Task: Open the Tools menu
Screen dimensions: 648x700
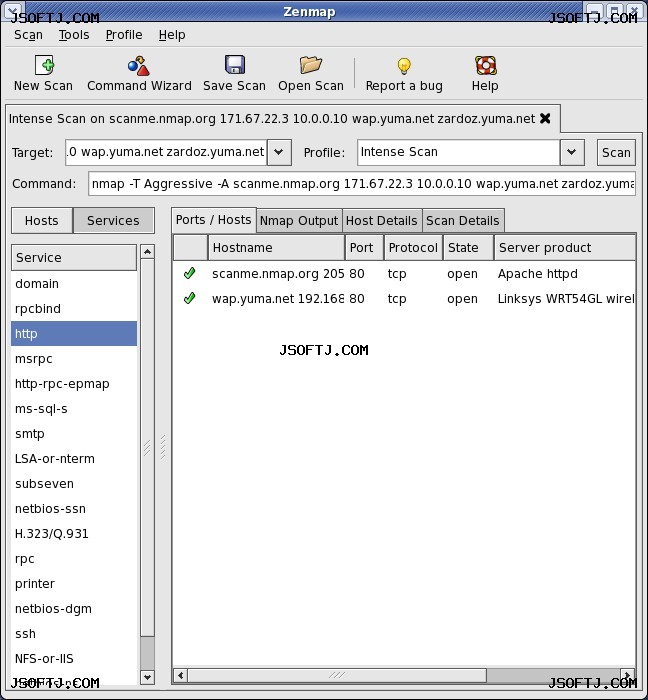Action: point(74,35)
